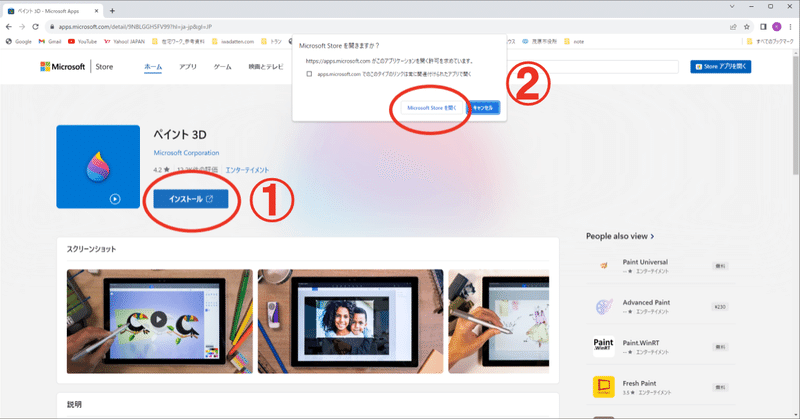This screenshot has height=419, width=800.
Task: Open the Chrome three-dot menu
Action: click(x=791, y=27)
